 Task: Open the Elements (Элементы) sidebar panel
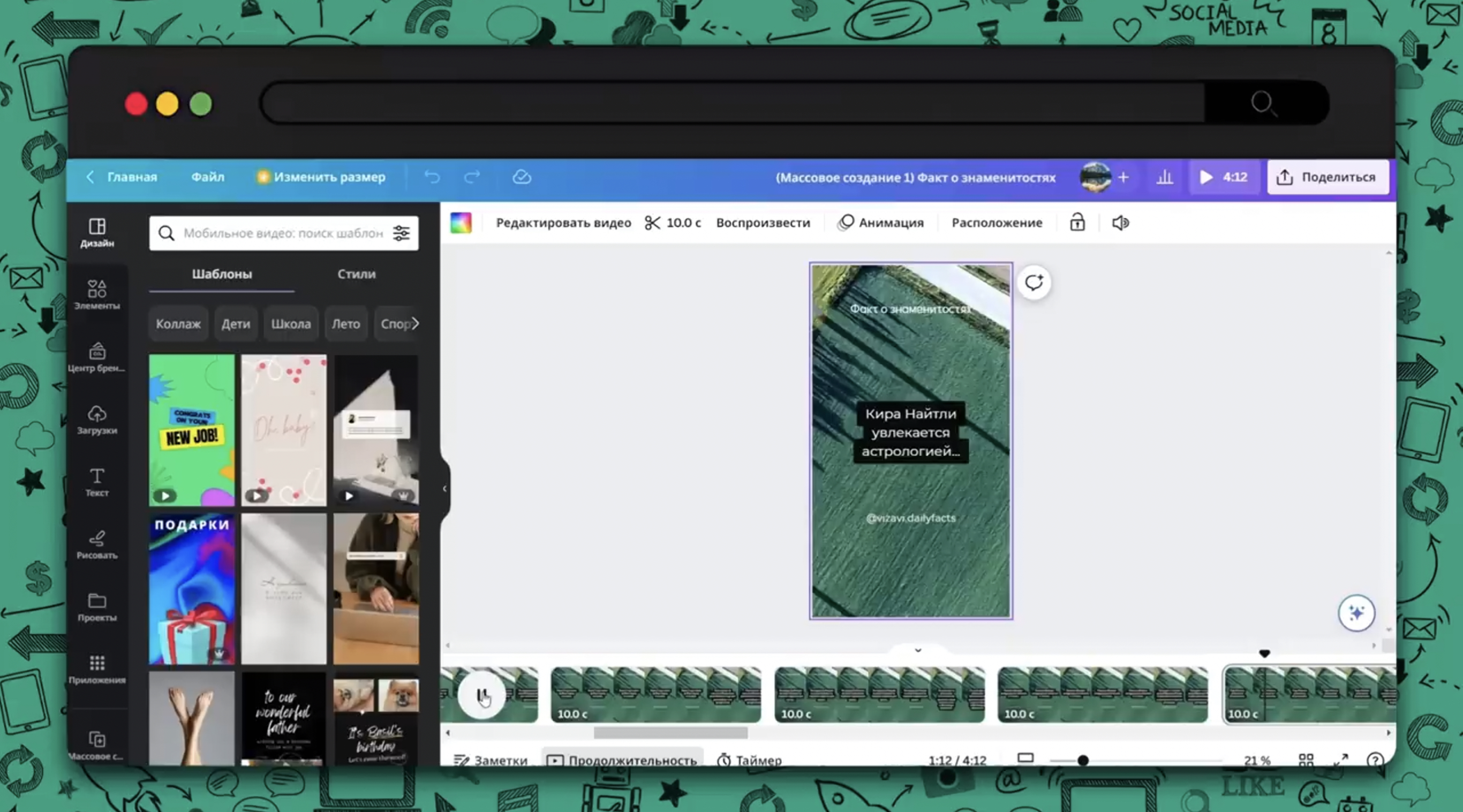pos(97,295)
